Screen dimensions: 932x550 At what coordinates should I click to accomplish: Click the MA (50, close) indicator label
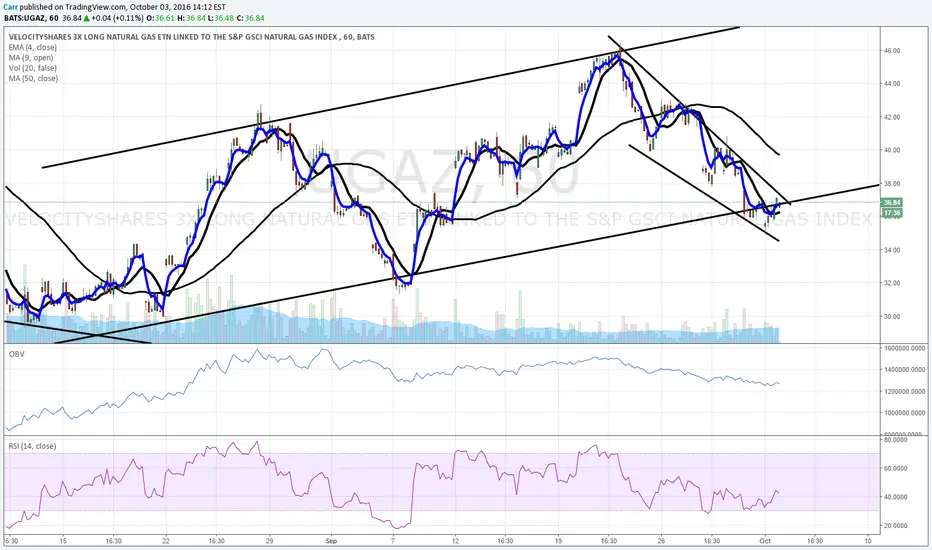coord(33,78)
